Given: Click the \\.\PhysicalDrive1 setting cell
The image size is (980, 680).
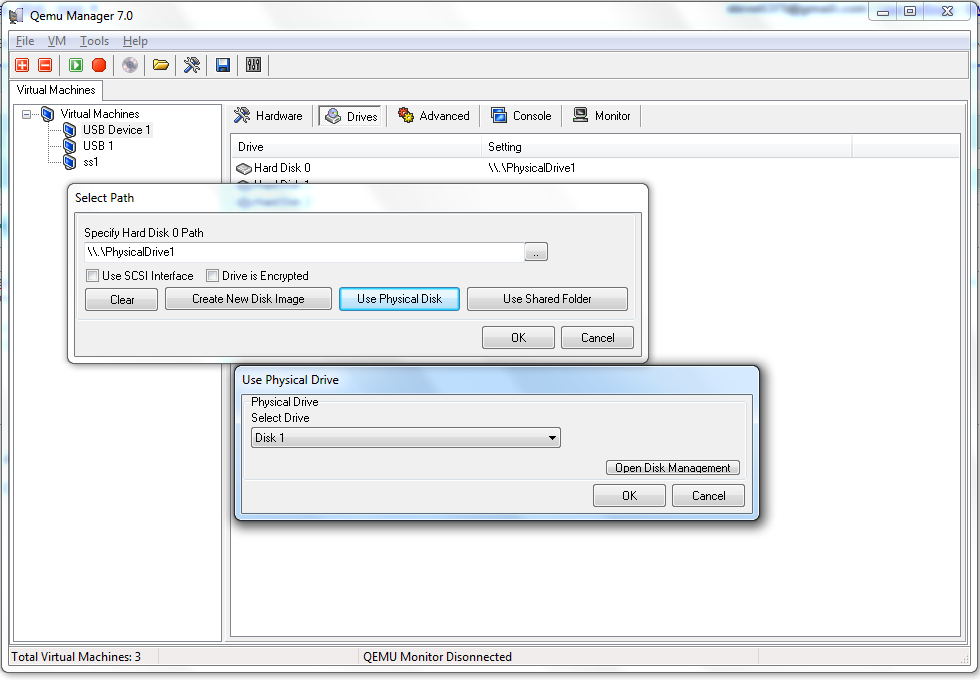Looking at the screenshot, I should tap(532, 168).
